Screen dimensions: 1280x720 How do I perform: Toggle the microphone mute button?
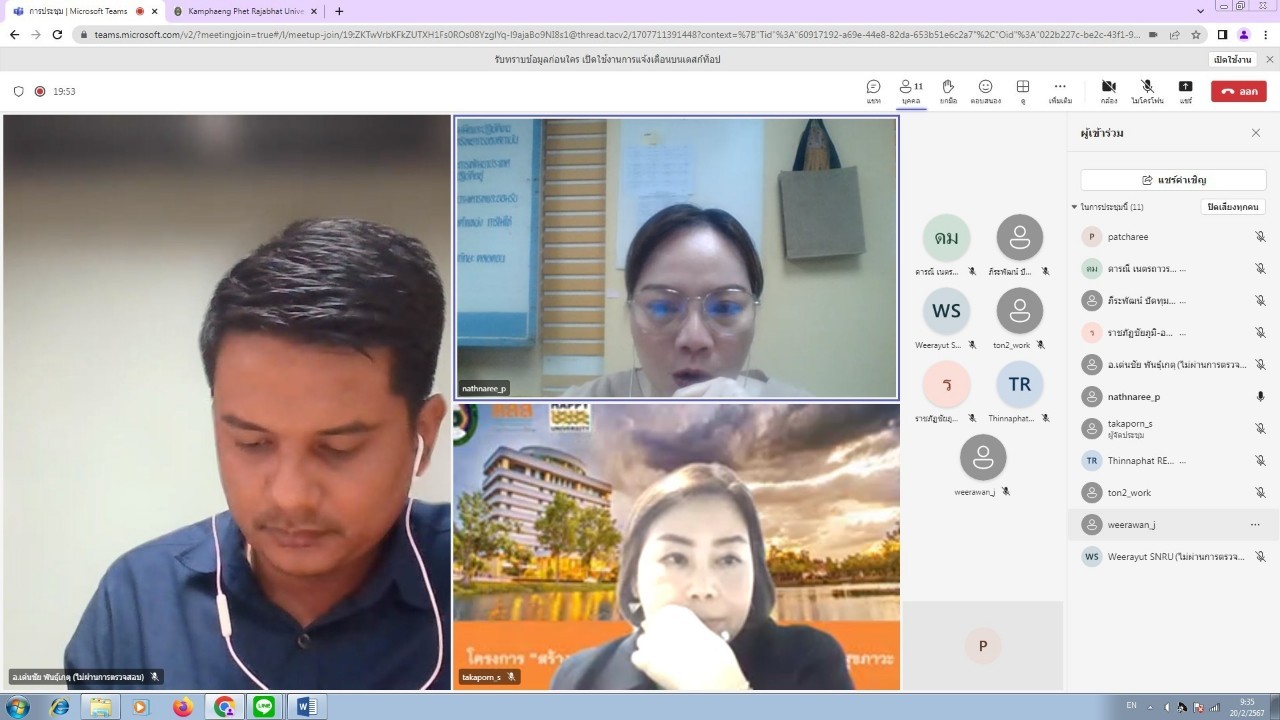[x=1147, y=91]
